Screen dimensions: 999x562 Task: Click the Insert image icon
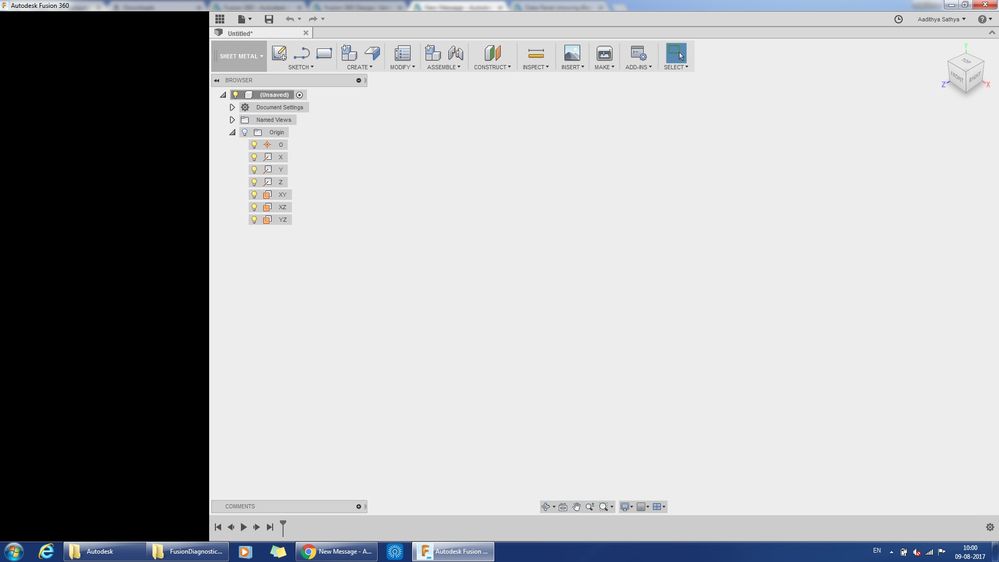[572, 53]
